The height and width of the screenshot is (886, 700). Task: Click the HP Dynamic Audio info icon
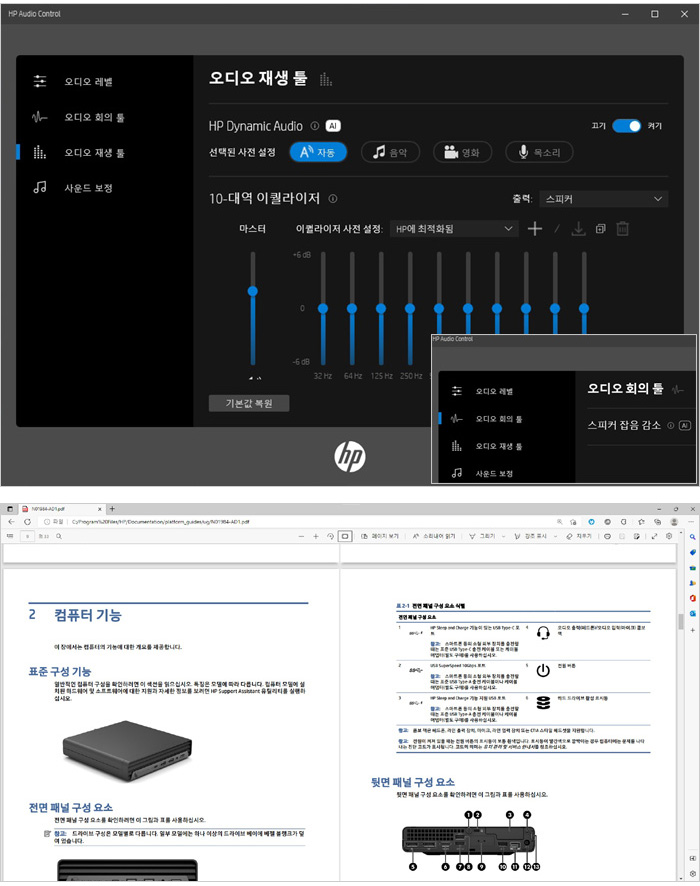315,126
